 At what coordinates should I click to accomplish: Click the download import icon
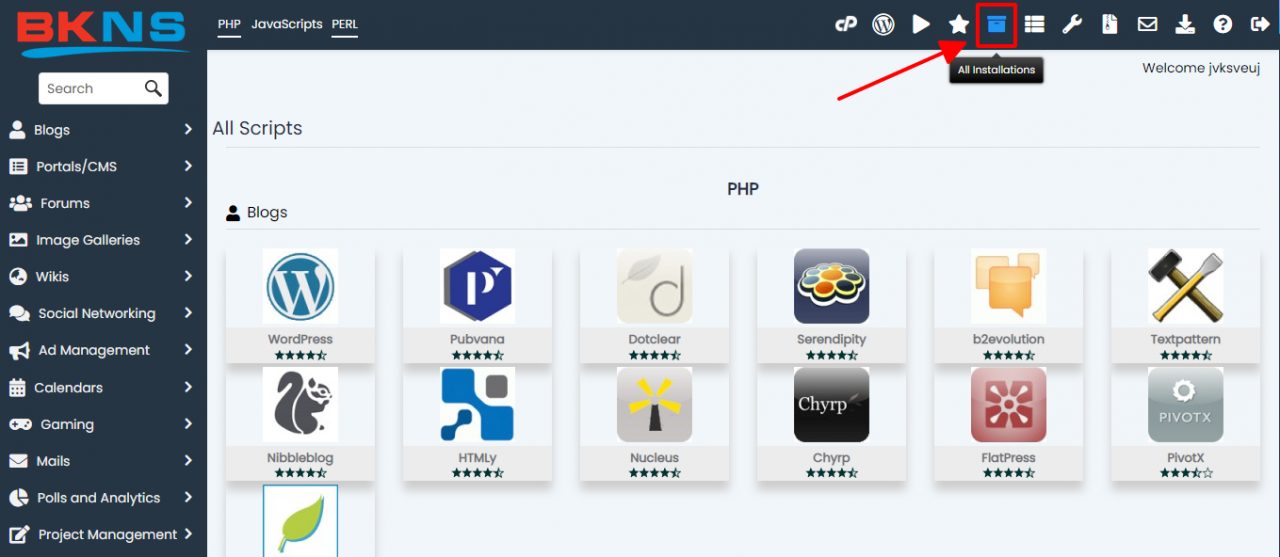(x=1185, y=24)
